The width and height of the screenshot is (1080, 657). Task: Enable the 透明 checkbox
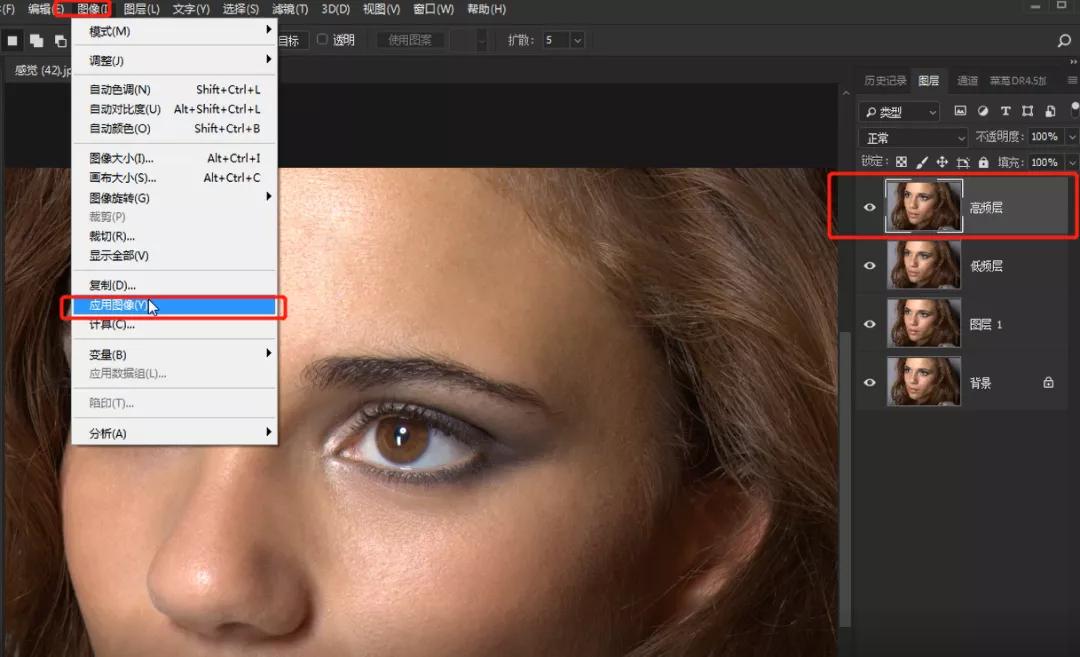click(x=322, y=40)
